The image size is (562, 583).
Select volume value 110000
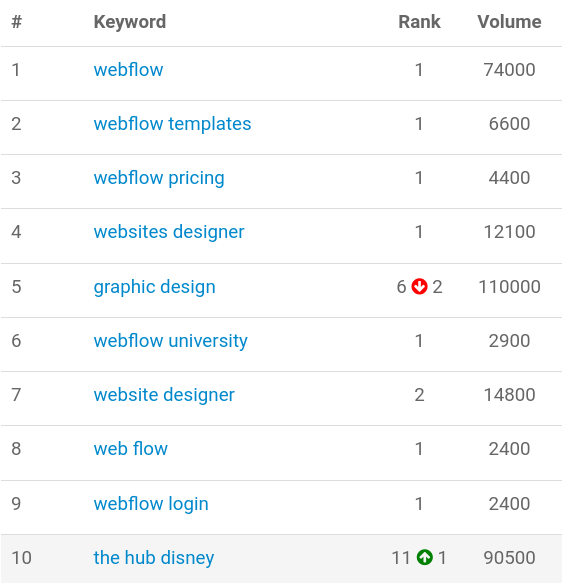509,287
